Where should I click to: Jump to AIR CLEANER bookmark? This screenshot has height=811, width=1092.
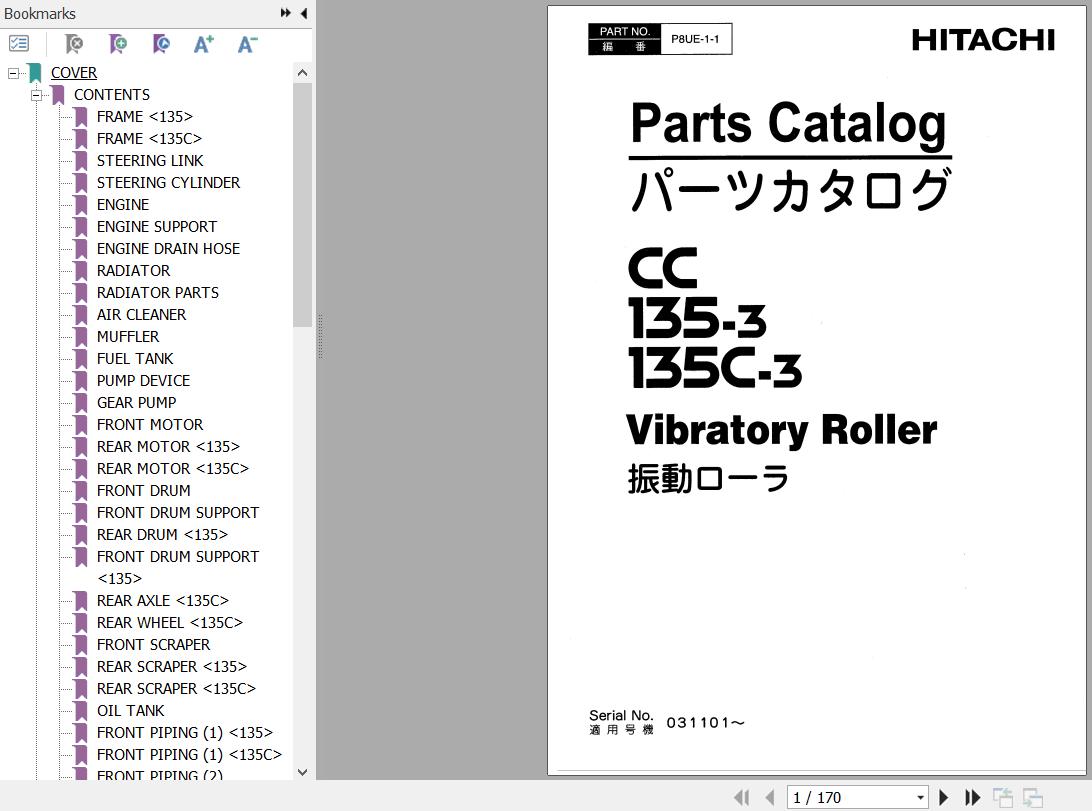[141, 315]
